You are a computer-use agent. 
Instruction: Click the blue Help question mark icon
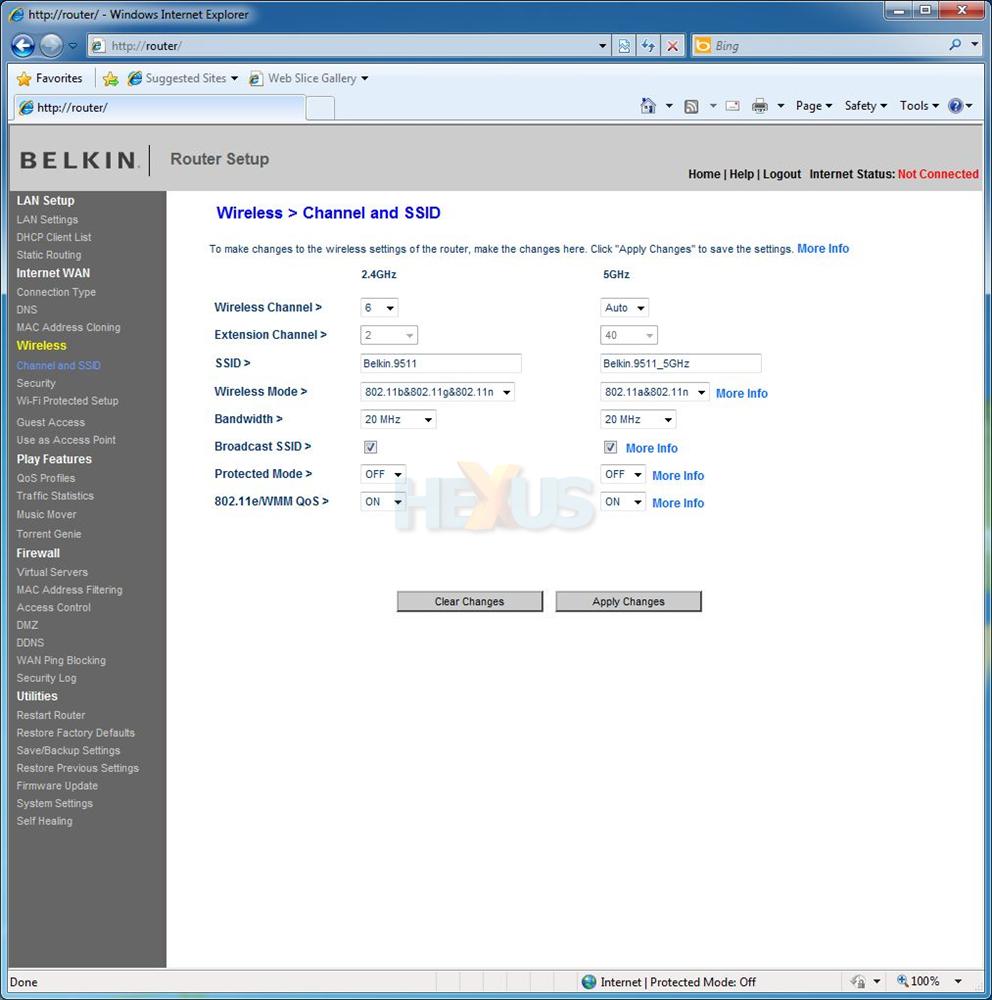click(x=955, y=106)
